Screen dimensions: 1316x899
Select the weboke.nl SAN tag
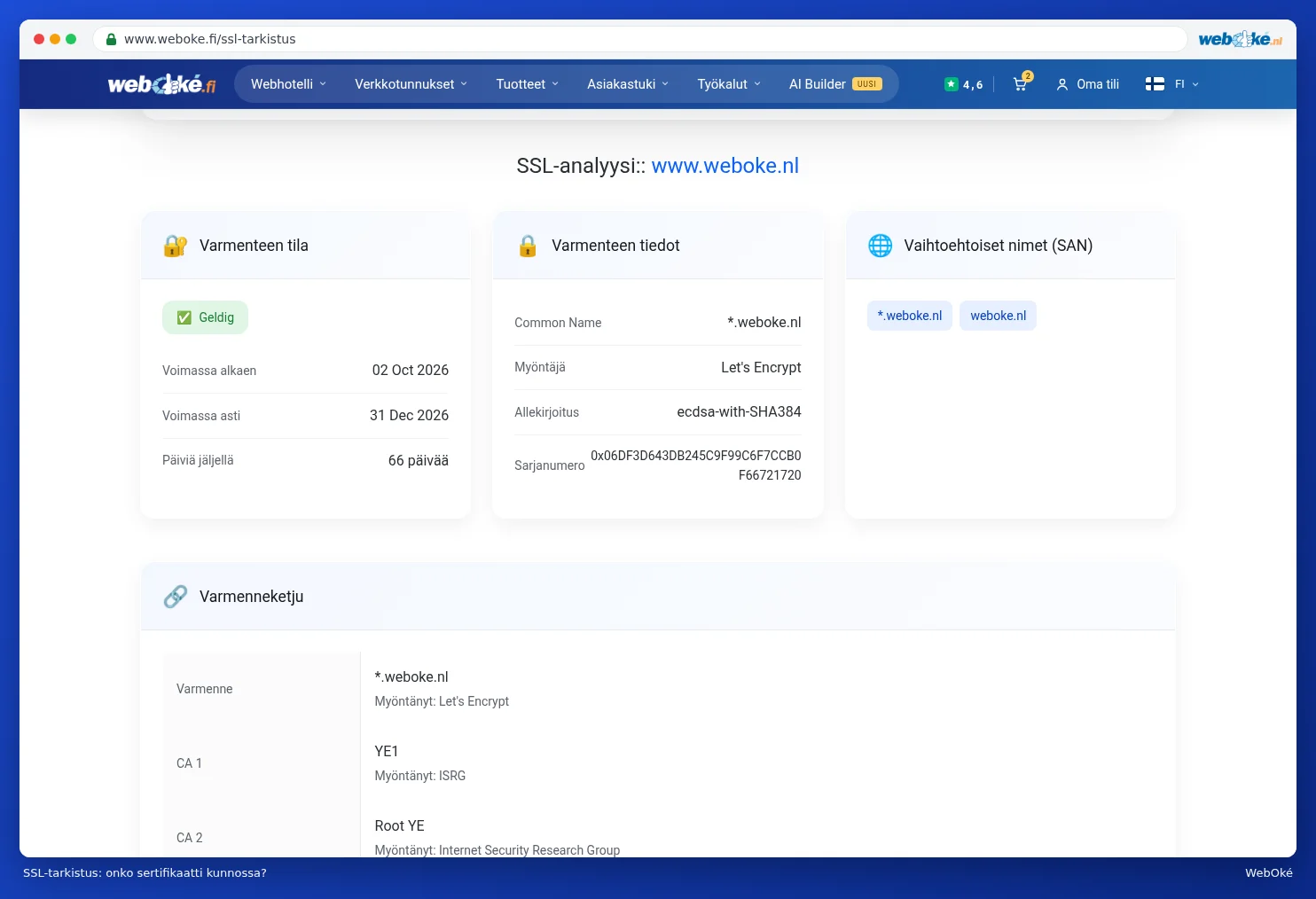[x=998, y=316]
